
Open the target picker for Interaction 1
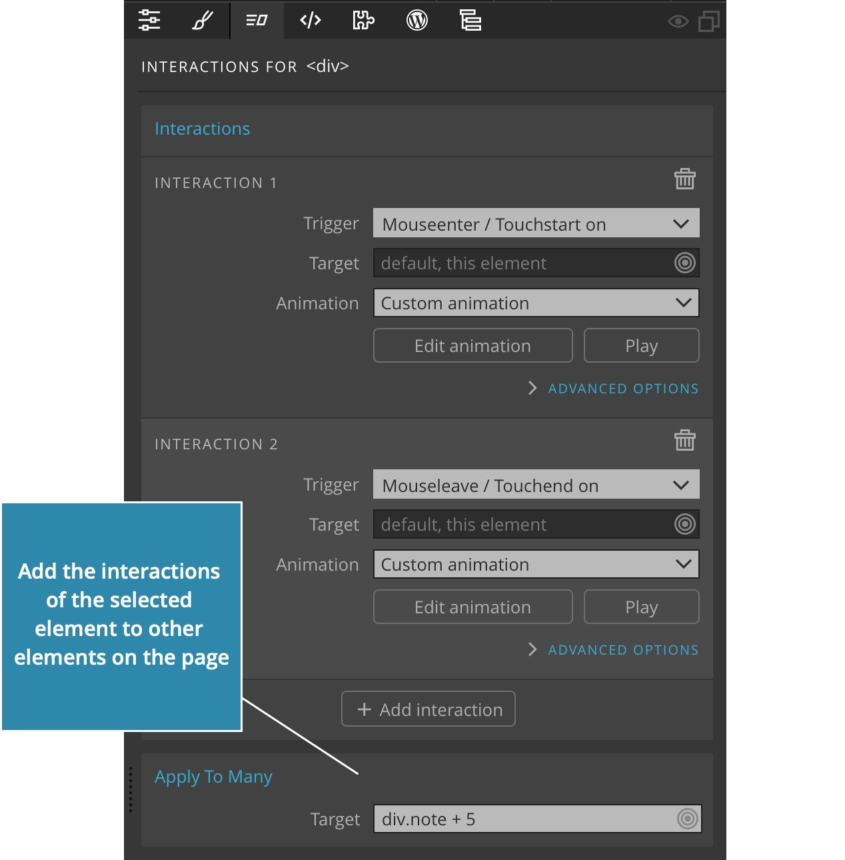(x=687, y=262)
